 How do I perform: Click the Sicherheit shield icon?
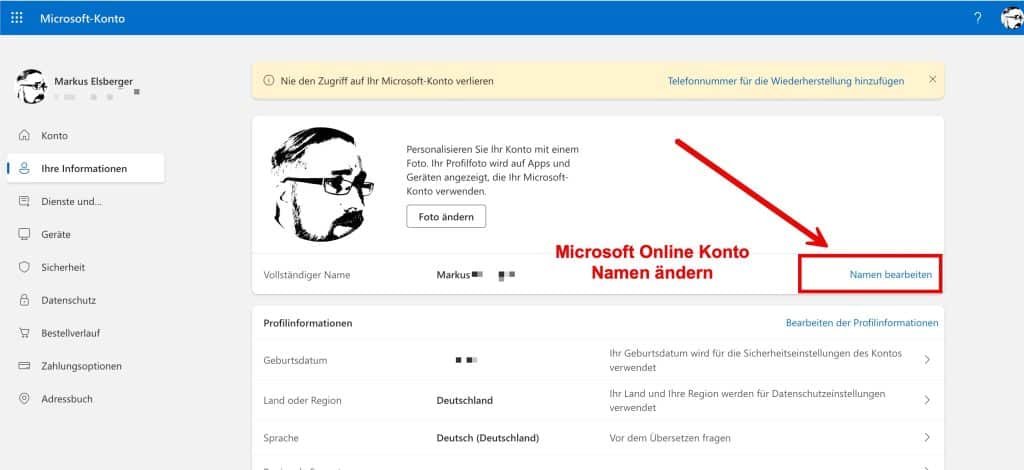pyautogui.click(x=24, y=267)
